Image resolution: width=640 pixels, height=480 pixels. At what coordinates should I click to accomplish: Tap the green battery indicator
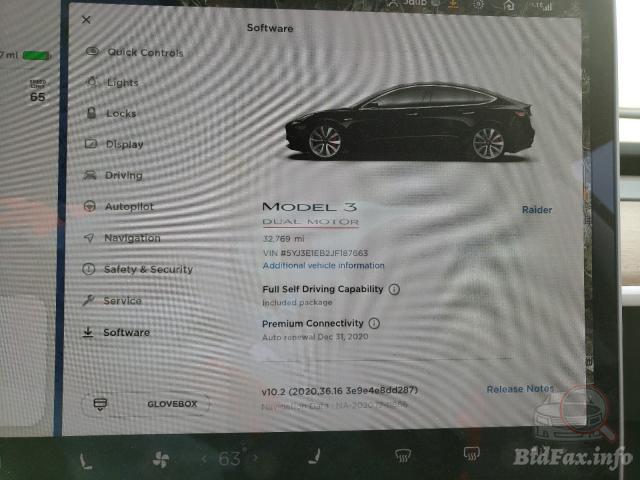[x=36, y=55]
